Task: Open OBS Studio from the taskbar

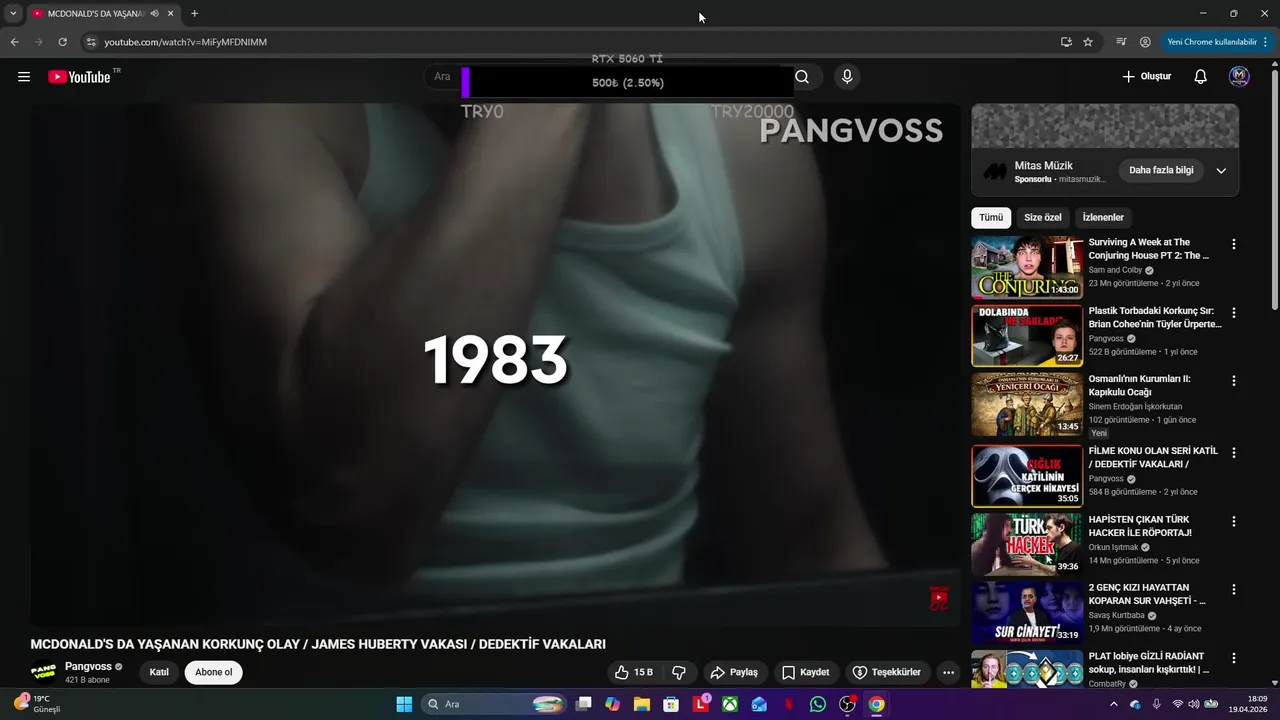Action: point(847,704)
